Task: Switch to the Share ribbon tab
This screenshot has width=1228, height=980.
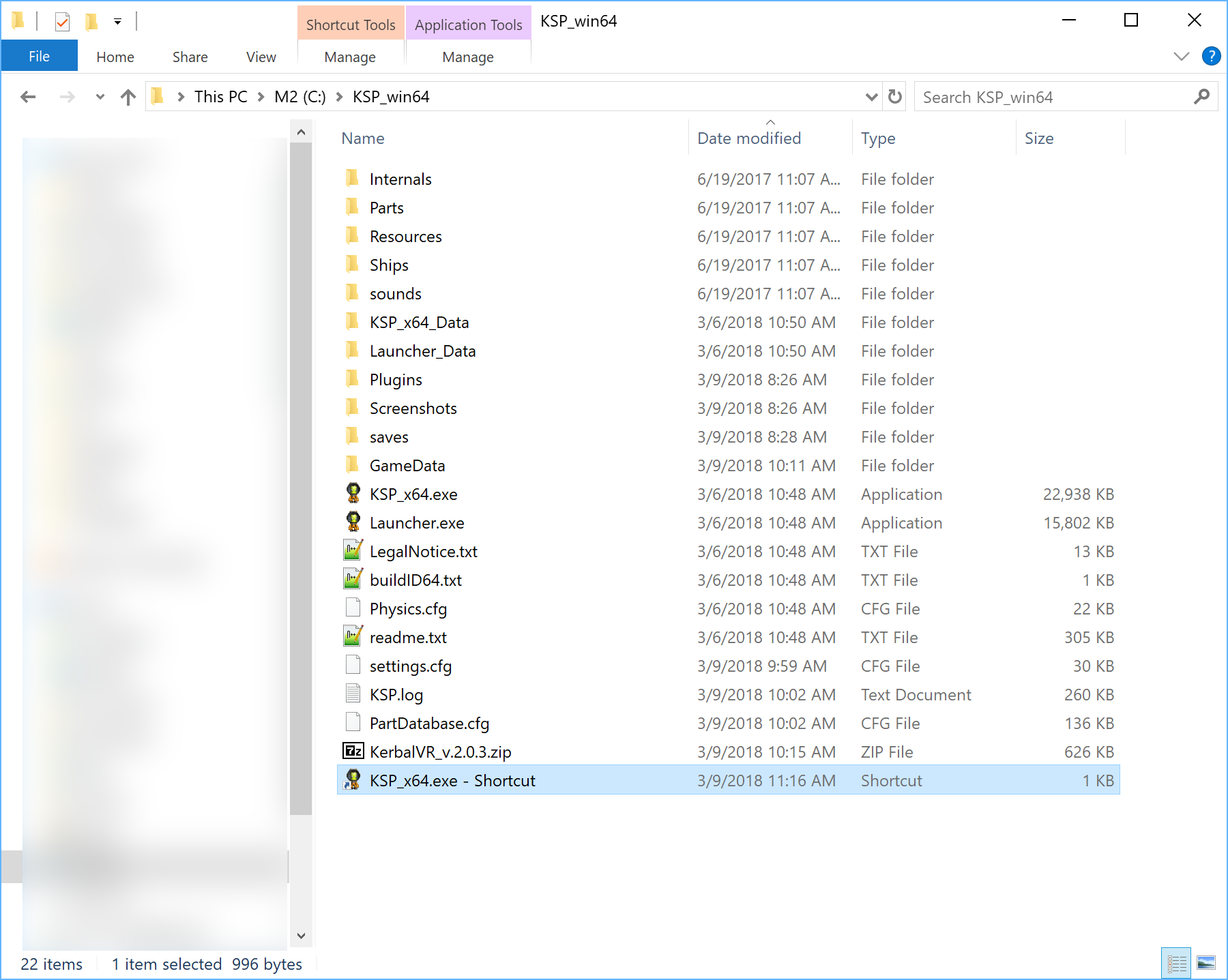Action: click(190, 57)
